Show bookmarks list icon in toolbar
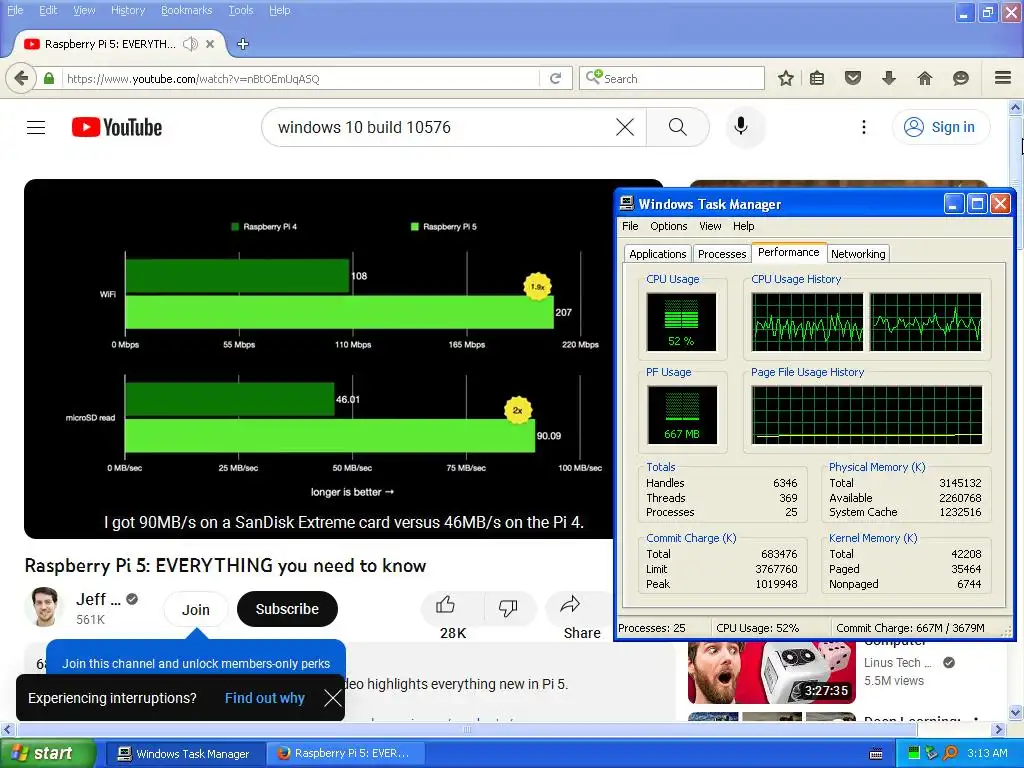 816,78
